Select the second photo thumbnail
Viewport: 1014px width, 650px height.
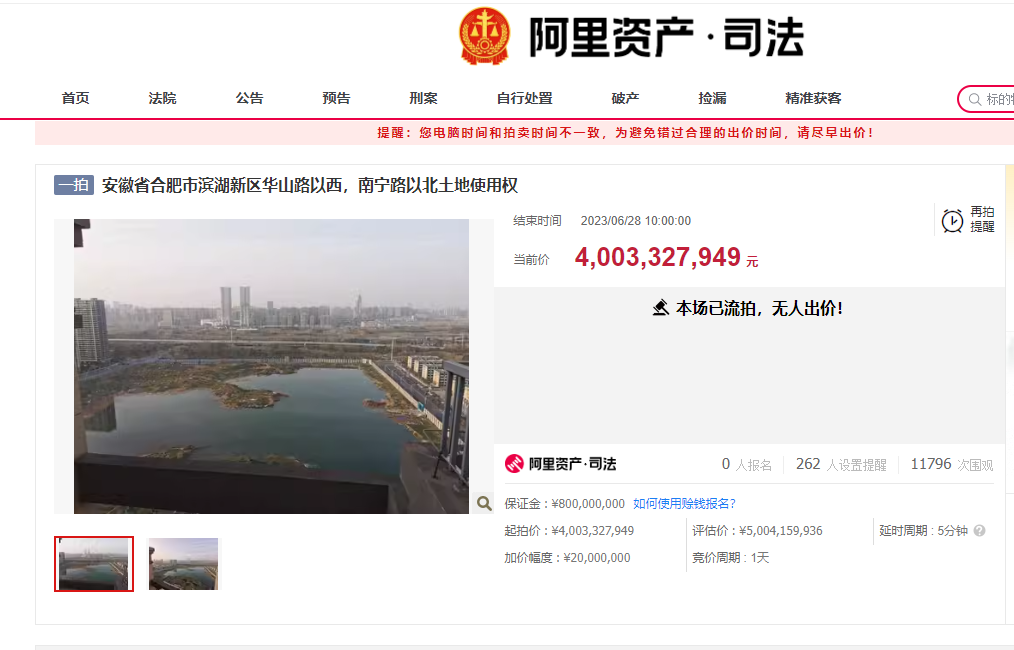183,564
